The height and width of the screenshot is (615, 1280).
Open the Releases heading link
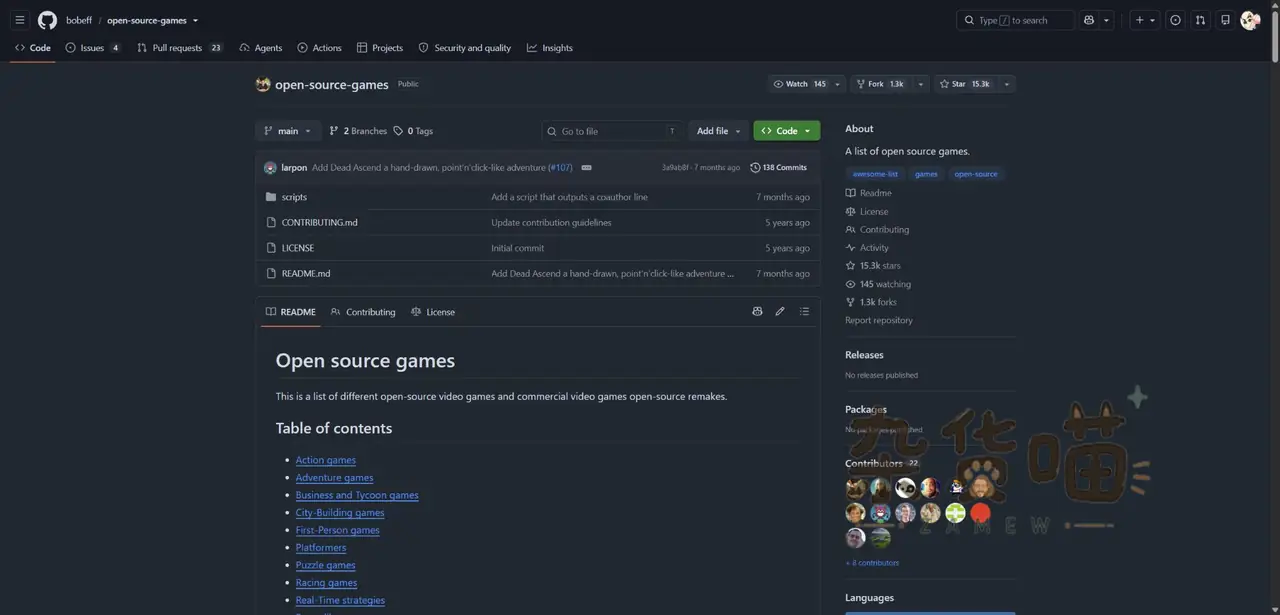pyautogui.click(x=864, y=355)
